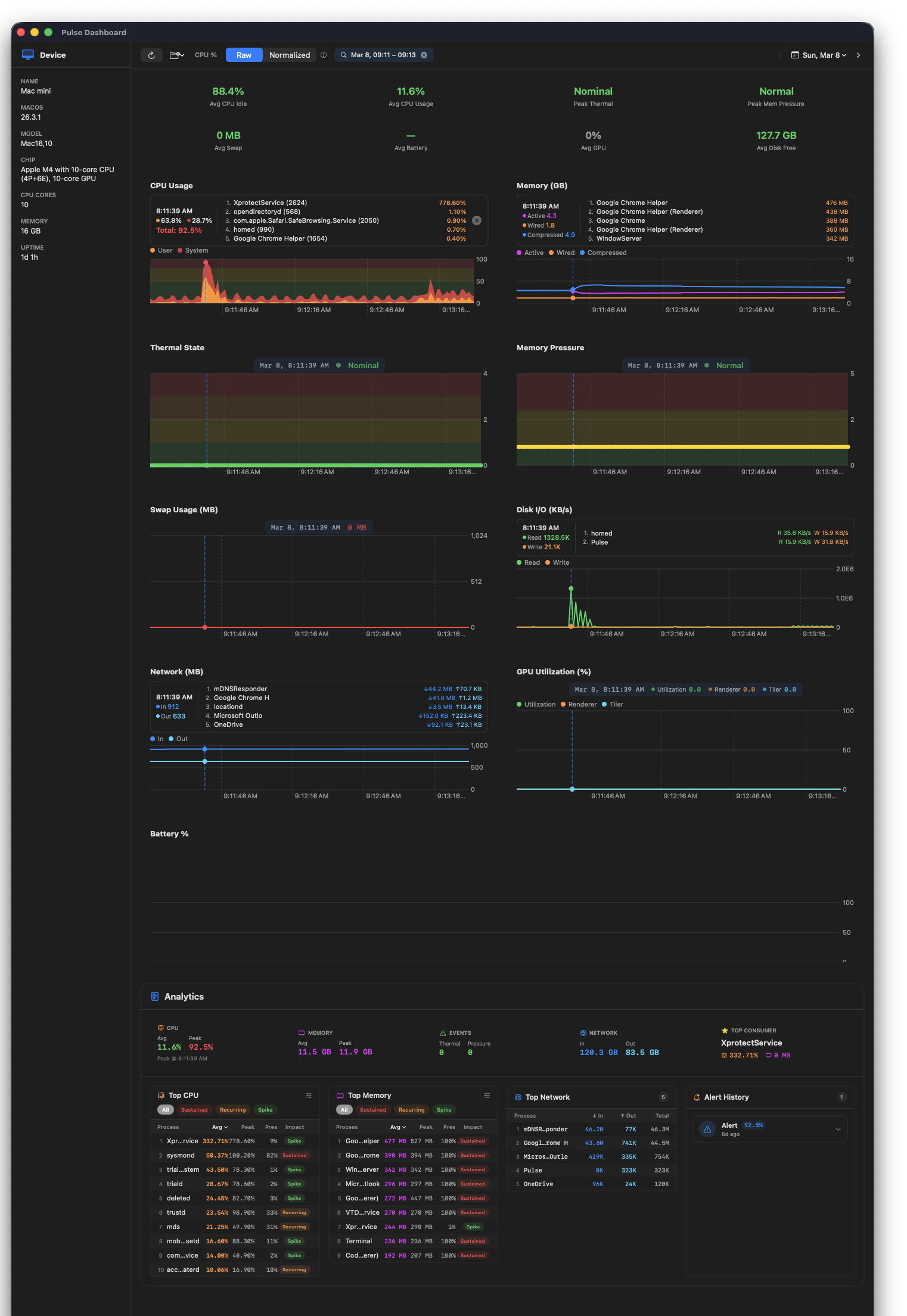Toggle the Tiler series in GPU legend
907x1316 pixels.
613,704
